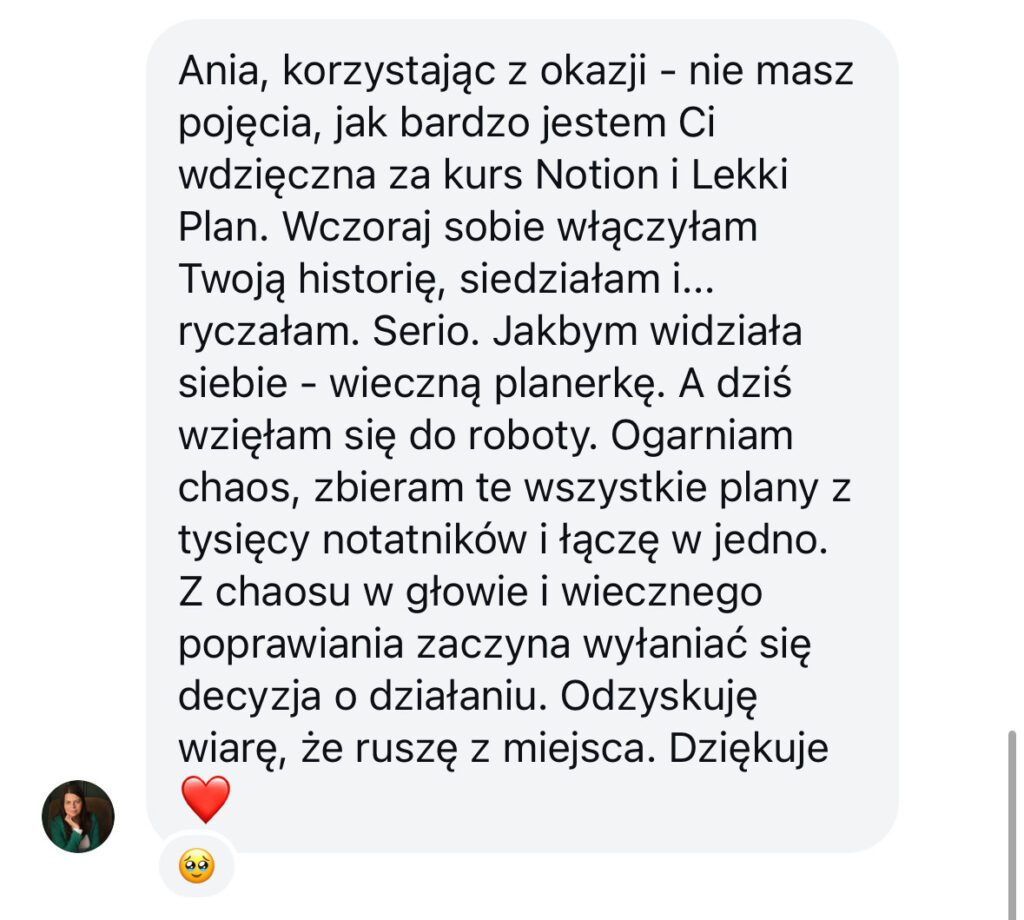Click the word 'Ogarniam' in the message
This screenshot has width=1024, height=920.
click(701, 437)
